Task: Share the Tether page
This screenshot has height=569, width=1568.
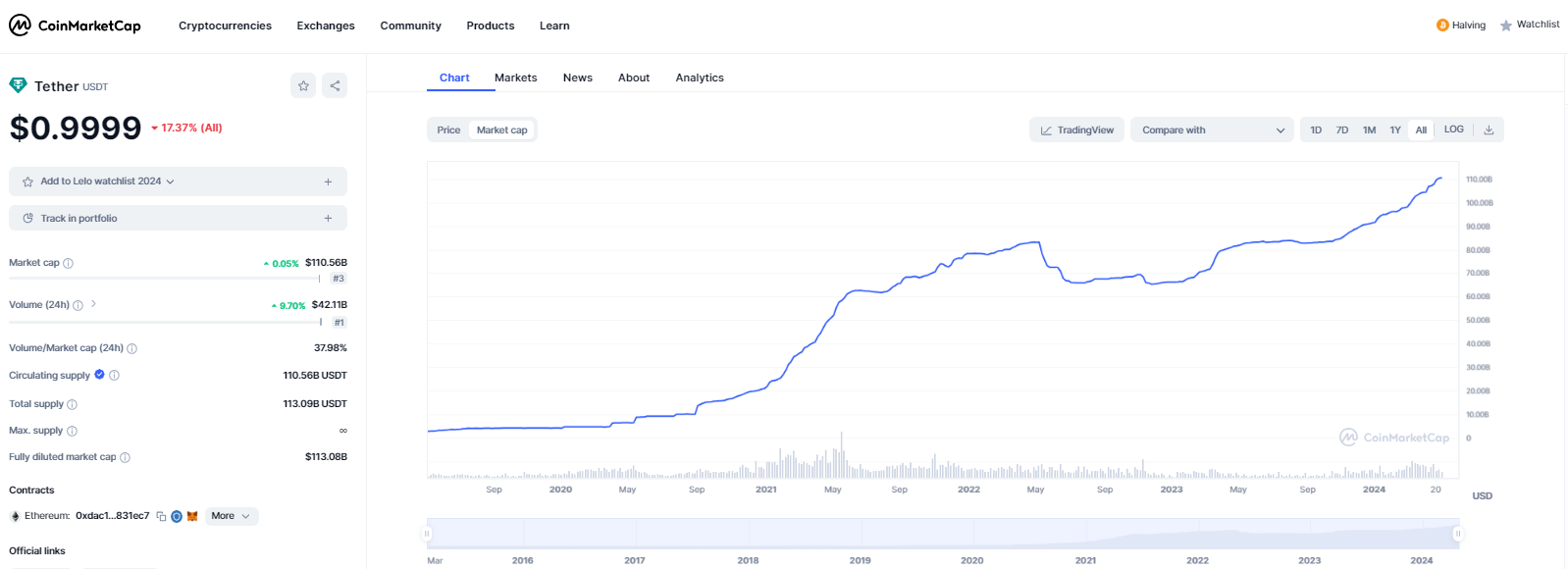Action: tap(335, 86)
